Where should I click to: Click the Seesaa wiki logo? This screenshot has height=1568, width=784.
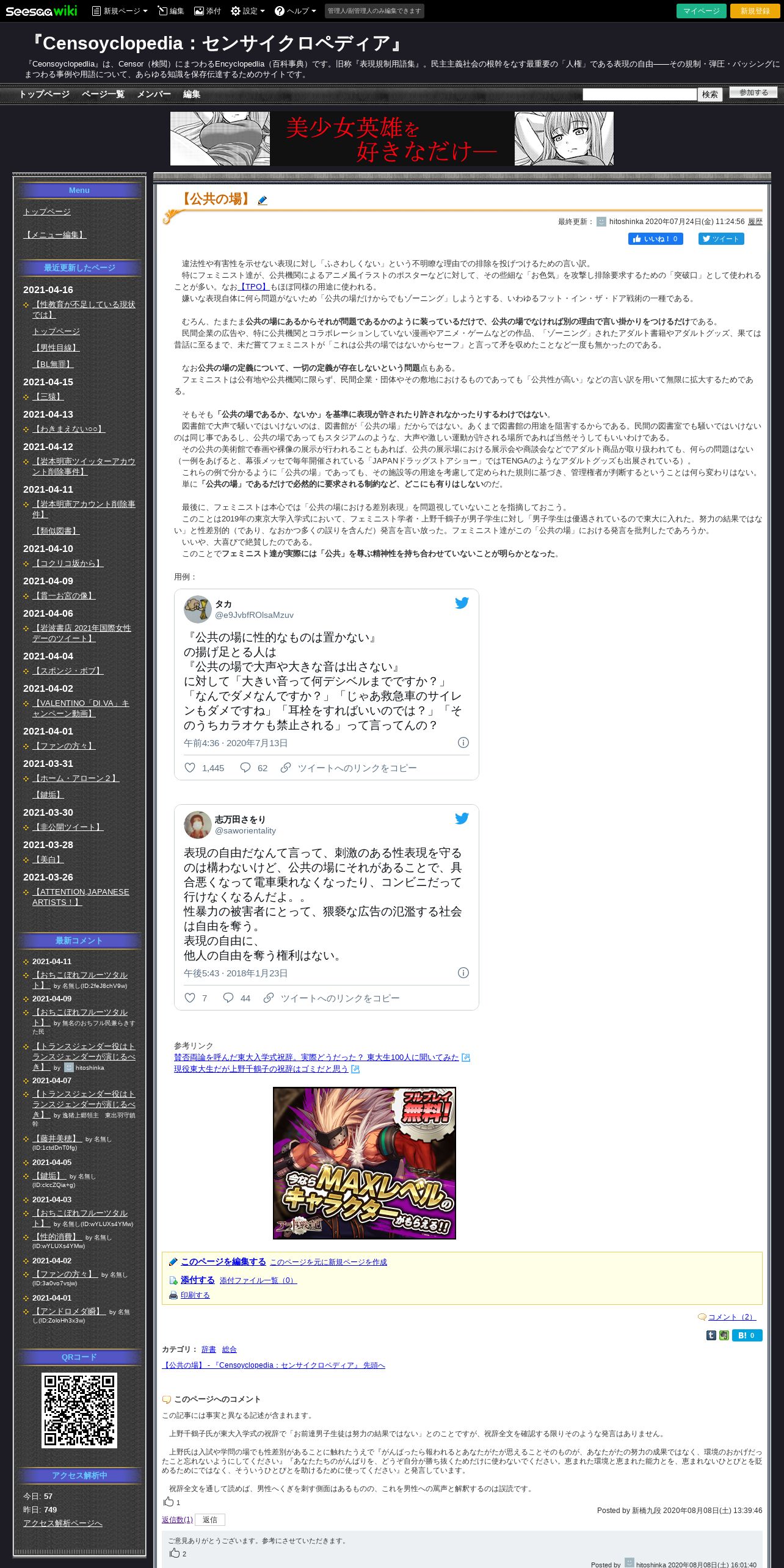(x=41, y=11)
